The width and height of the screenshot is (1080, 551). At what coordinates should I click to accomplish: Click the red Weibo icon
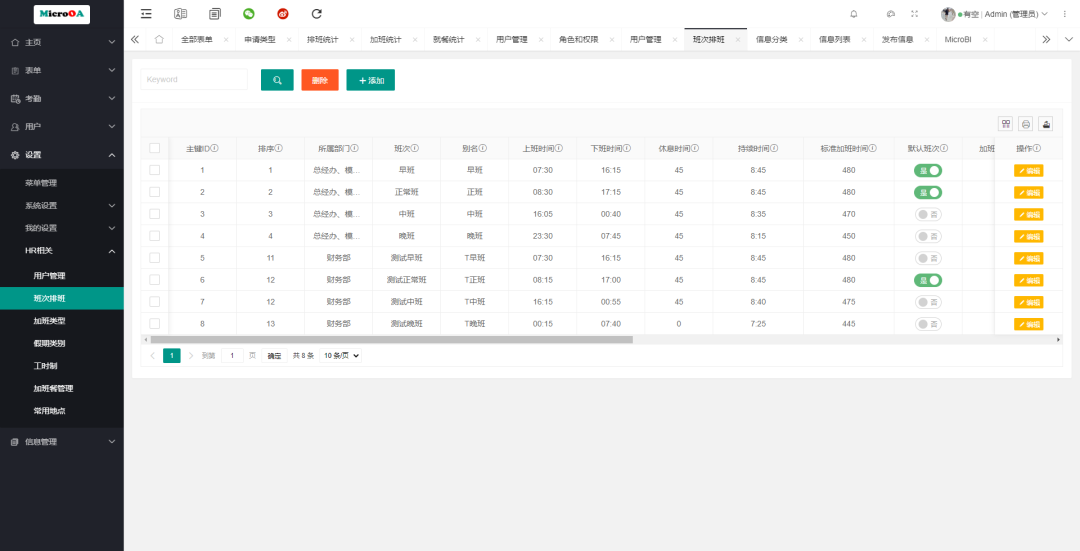point(282,14)
